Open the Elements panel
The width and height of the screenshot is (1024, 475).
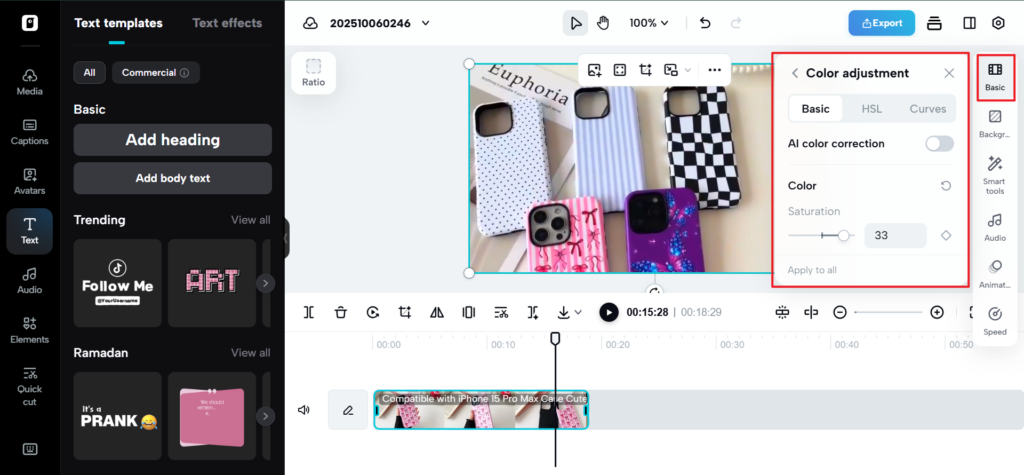point(29,330)
